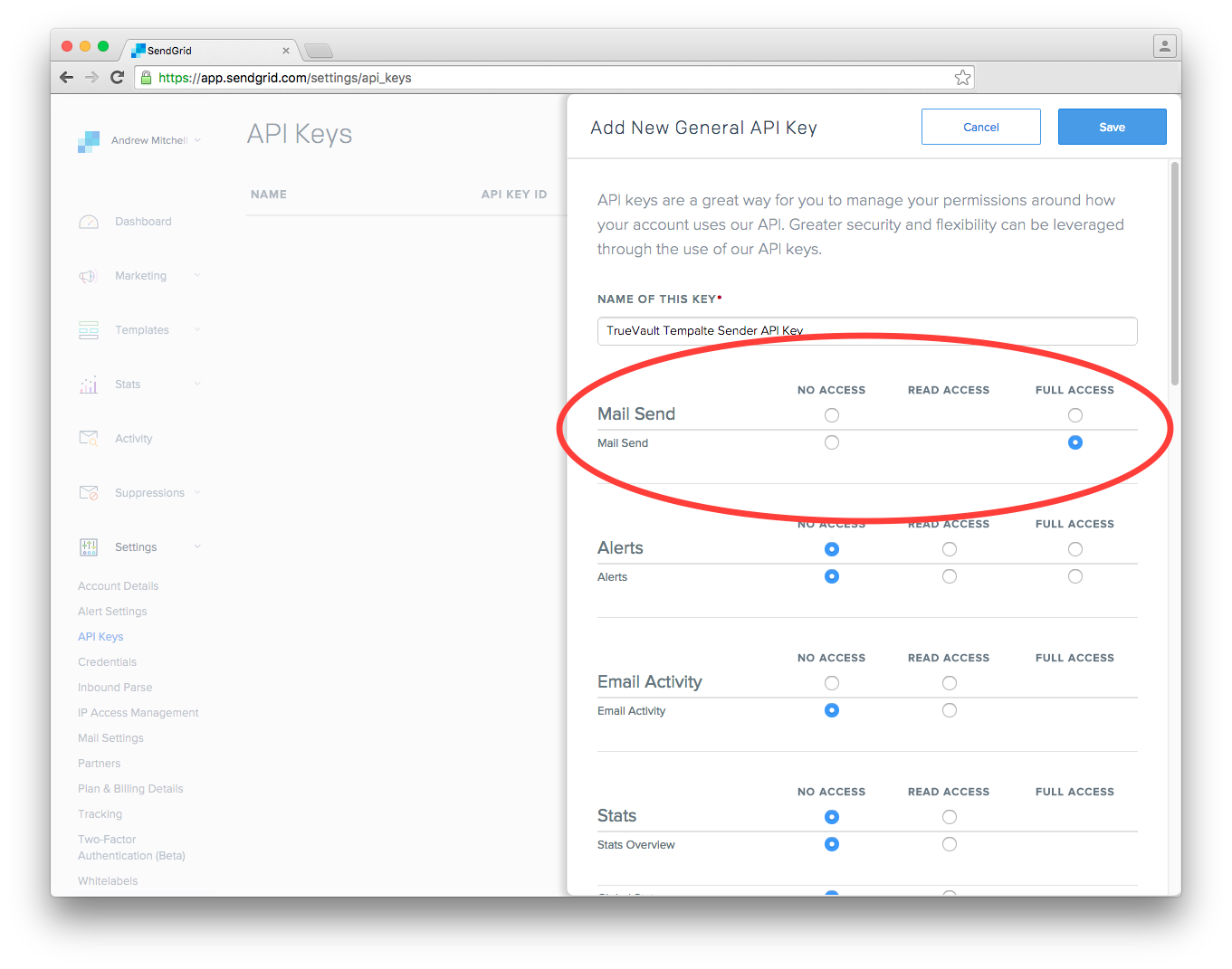This screenshot has width=1232, height=969.
Task: Select Full Access for Mail Send group header
Action: pyautogui.click(x=1075, y=415)
